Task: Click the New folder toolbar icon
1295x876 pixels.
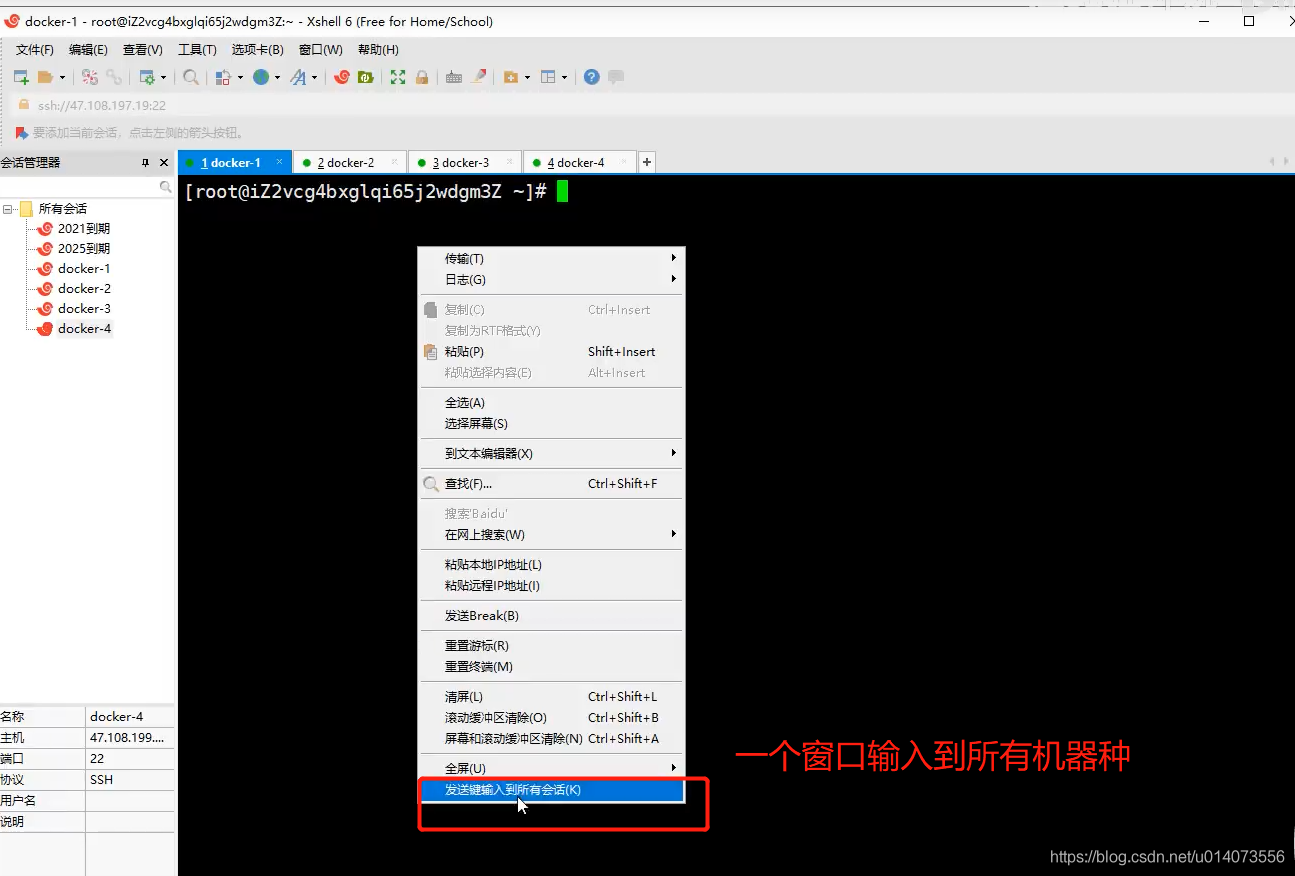Action: point(511,77)
